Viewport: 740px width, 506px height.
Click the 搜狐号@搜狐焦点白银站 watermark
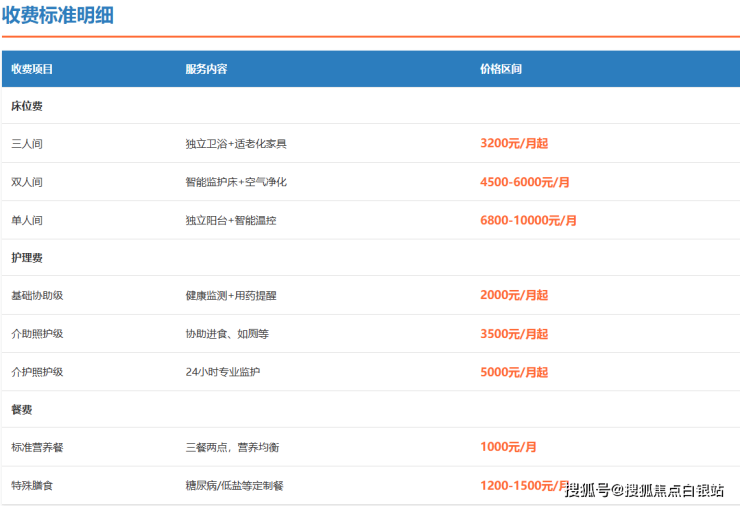tap(645, 490)
